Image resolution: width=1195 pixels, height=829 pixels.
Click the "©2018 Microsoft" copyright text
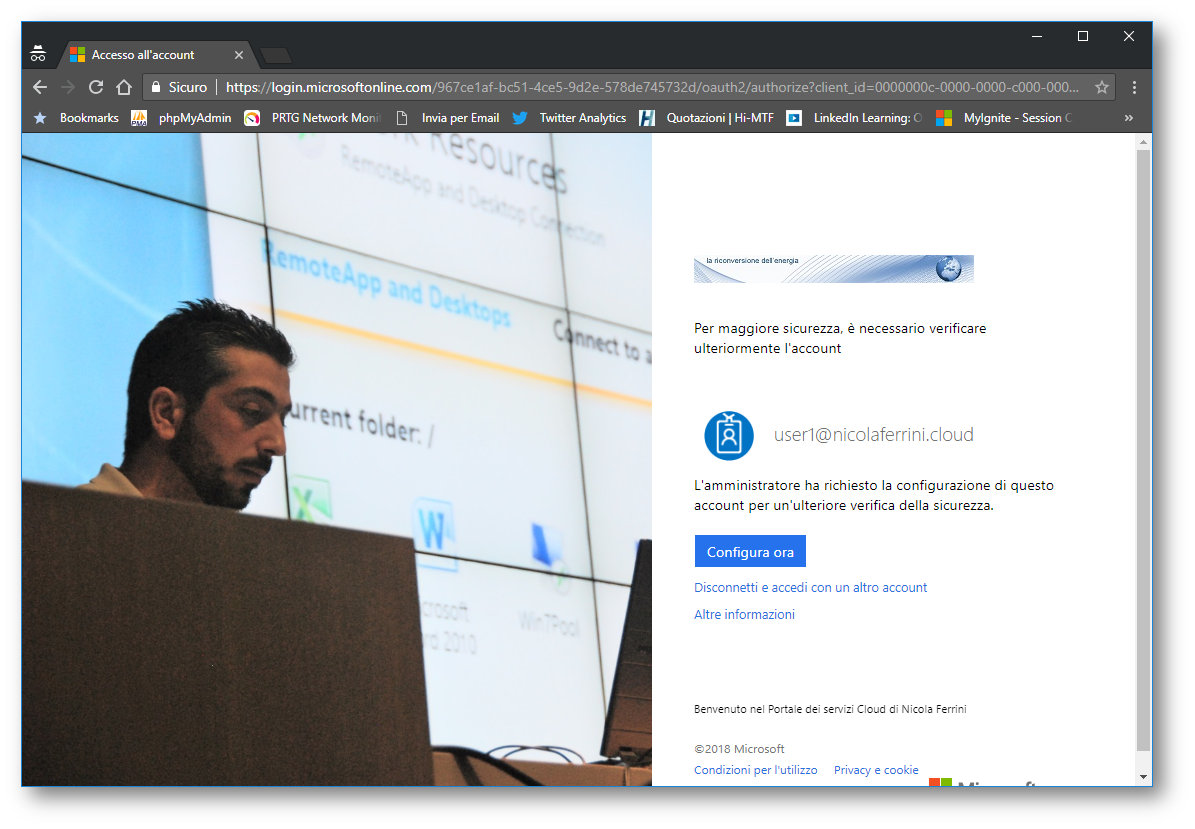(738, 749)
